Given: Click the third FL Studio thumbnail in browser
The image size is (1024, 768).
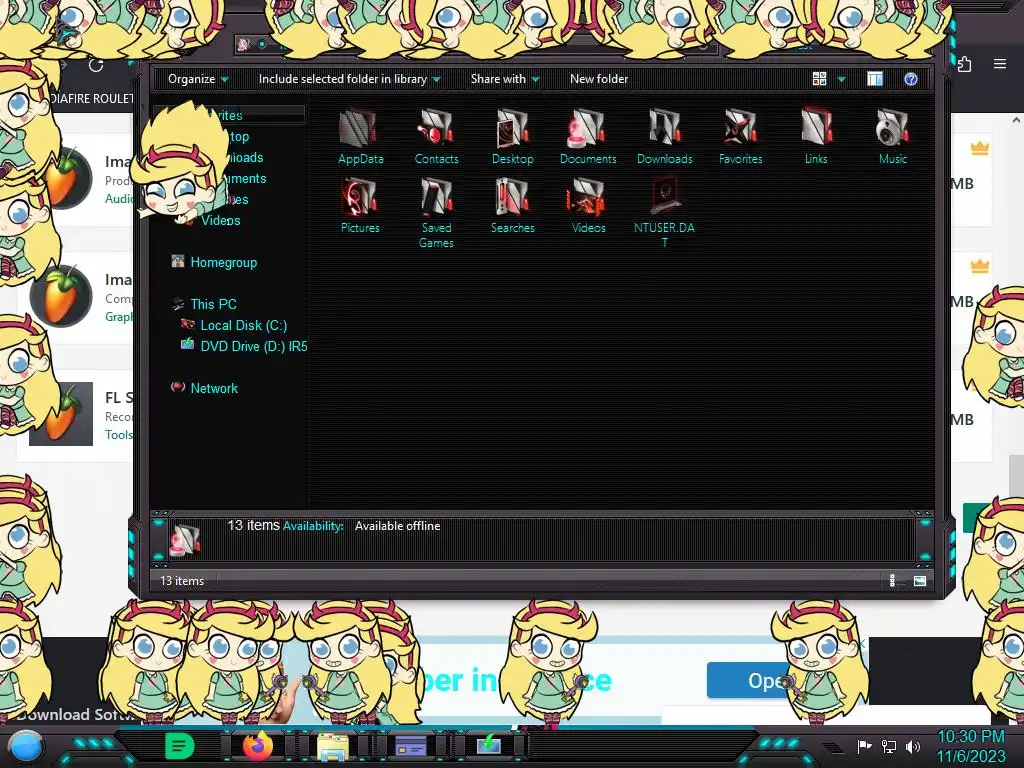Looking at the screenshot, I should coord(61,414).
